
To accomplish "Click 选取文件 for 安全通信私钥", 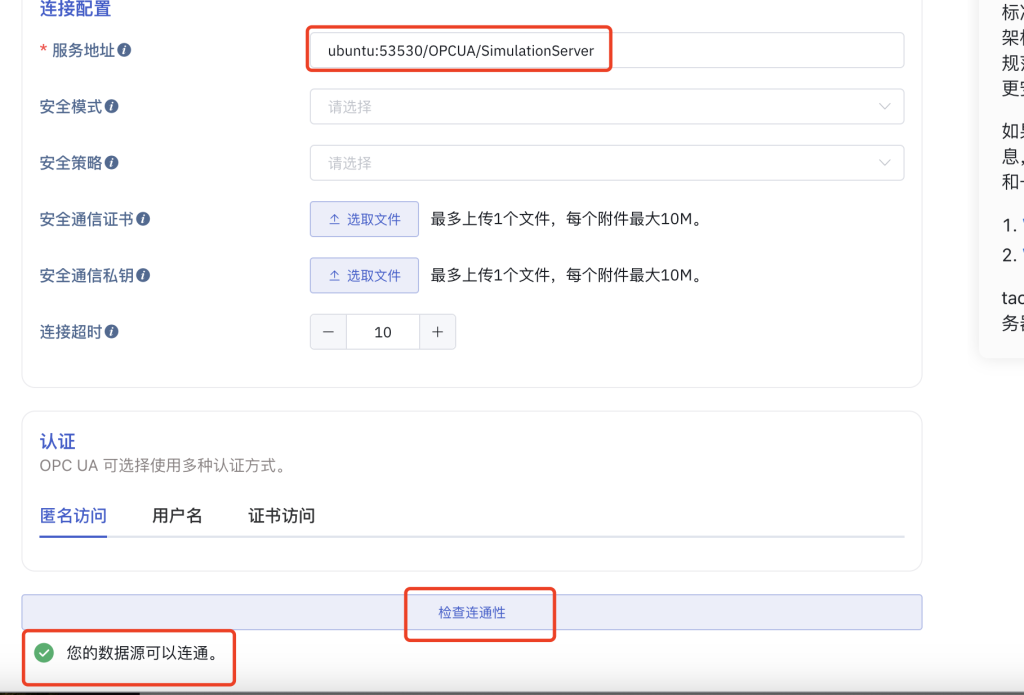I will coord(364,275).
